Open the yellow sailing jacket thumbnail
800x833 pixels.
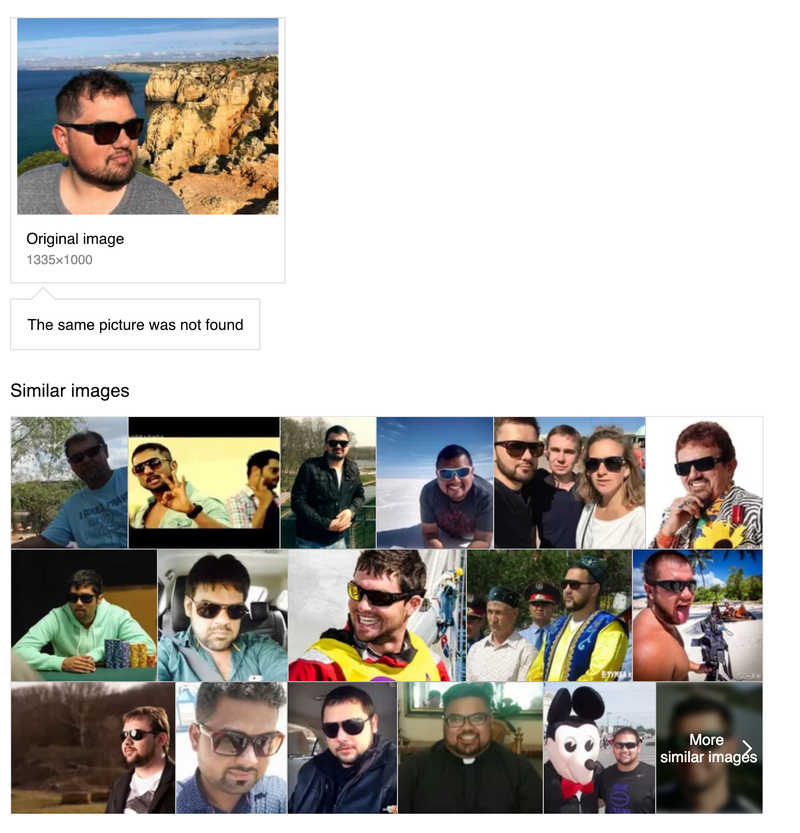pyautogui.click(x=377, y=615)
